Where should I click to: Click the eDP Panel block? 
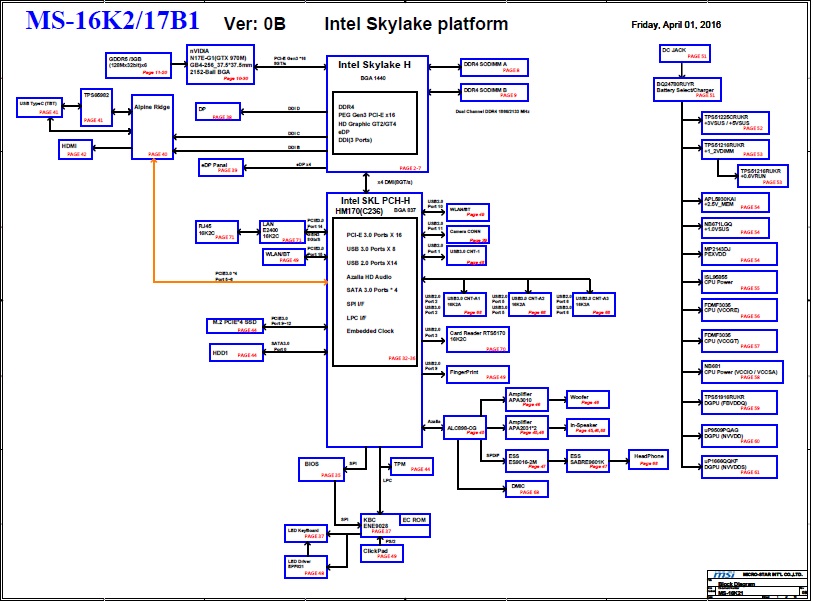[221, 167]
